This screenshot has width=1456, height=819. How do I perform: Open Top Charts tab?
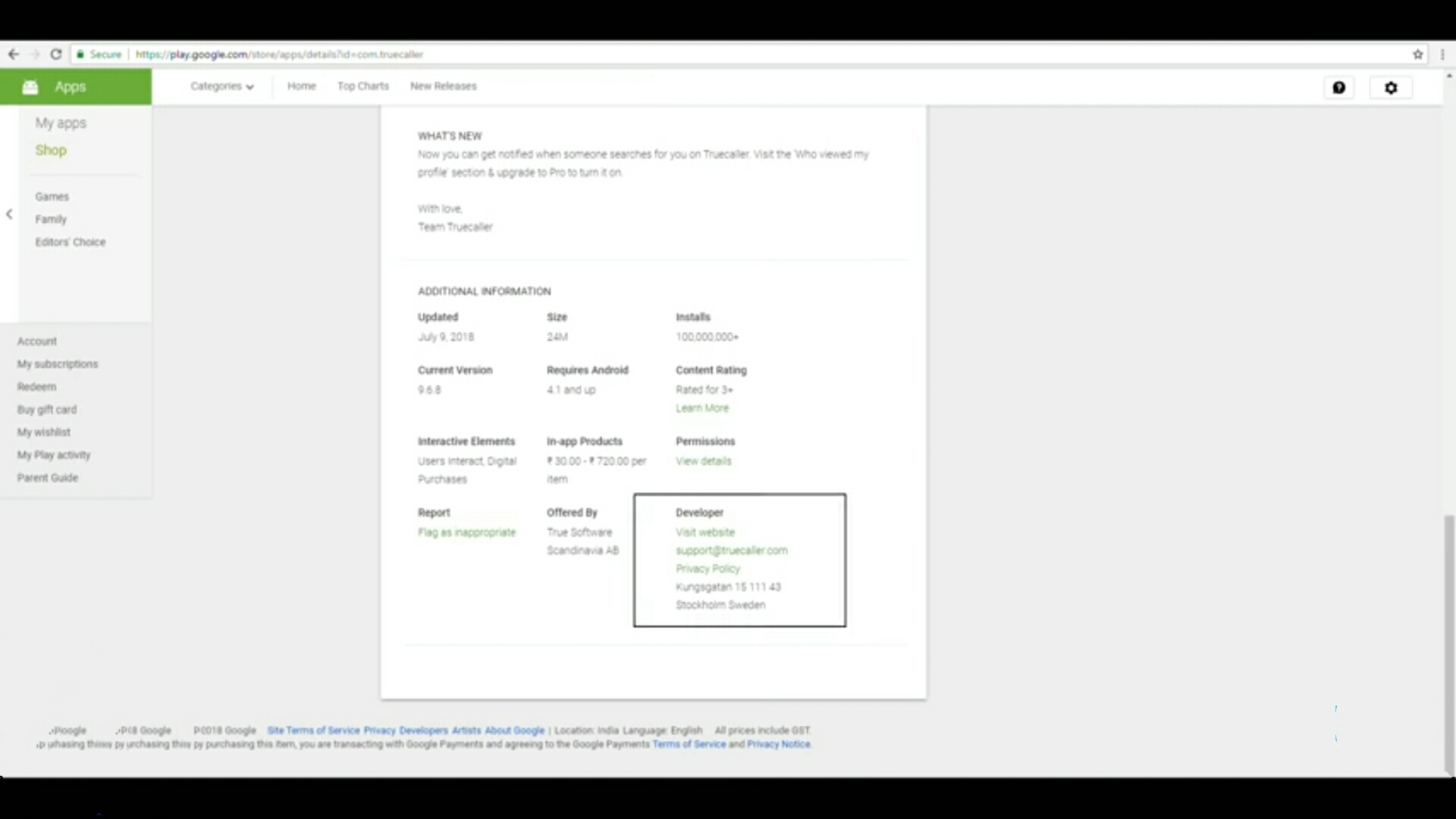tap(362, 86)
